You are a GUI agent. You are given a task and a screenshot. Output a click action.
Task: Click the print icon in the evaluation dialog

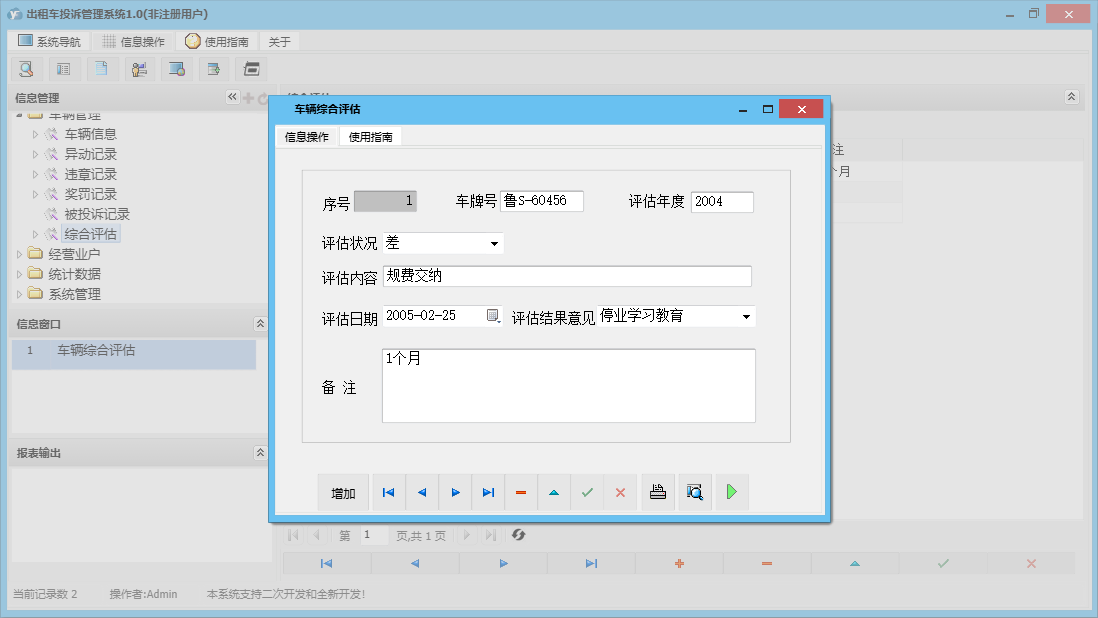[x=658, y=491]
